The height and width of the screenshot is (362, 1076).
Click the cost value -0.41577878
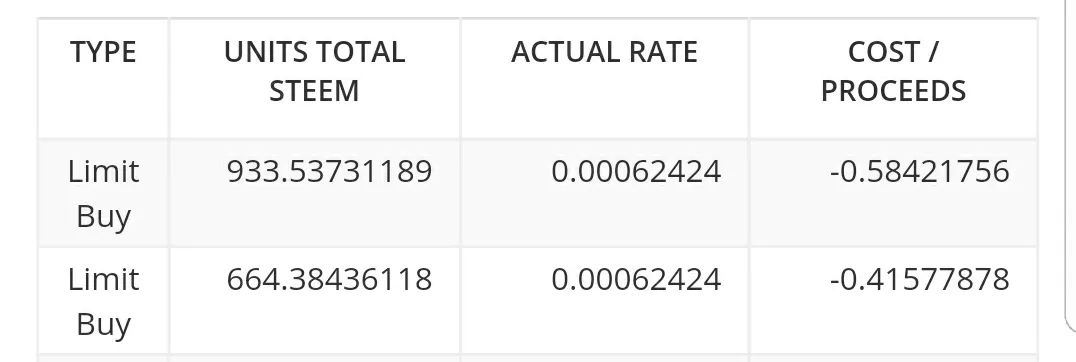[920, 279]
